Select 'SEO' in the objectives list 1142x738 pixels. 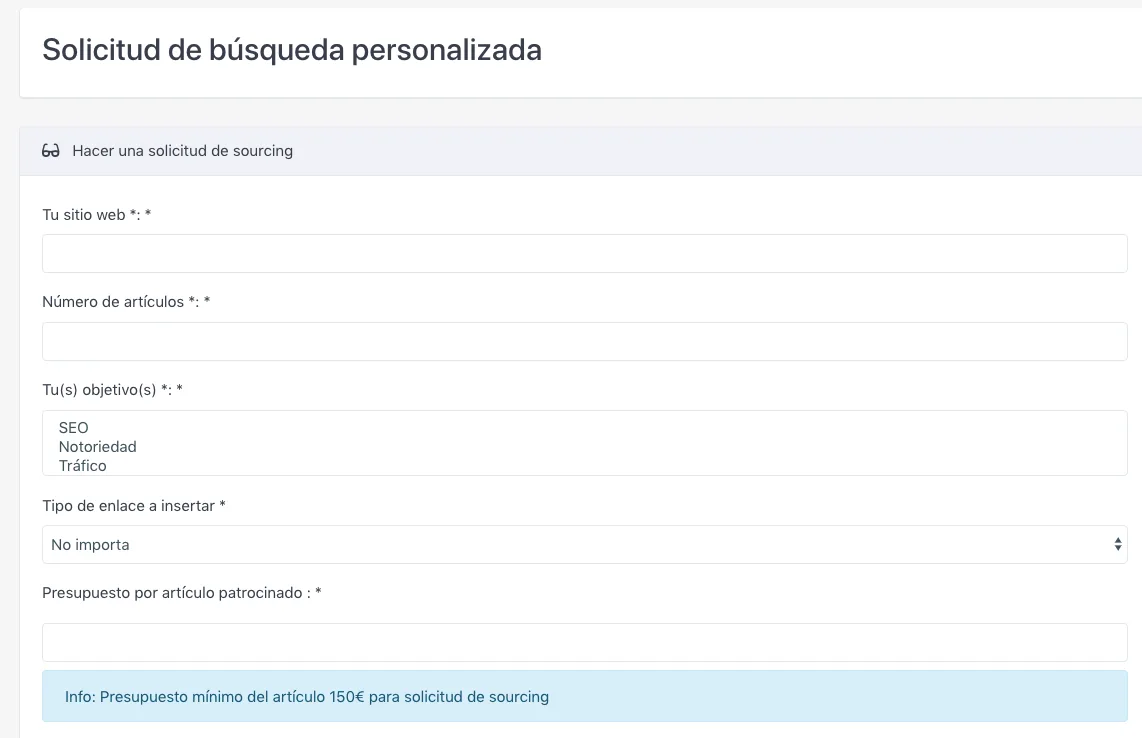click(74, 428)
